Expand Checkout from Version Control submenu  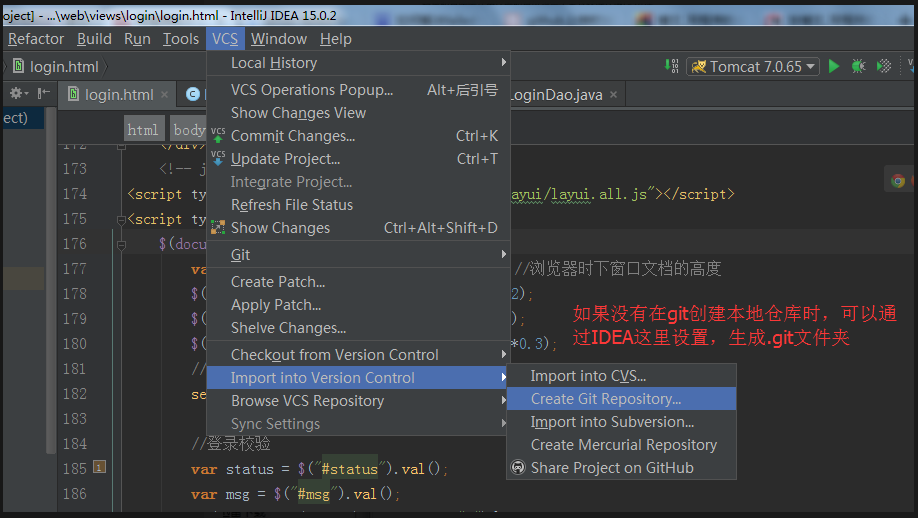coord(358,355)
